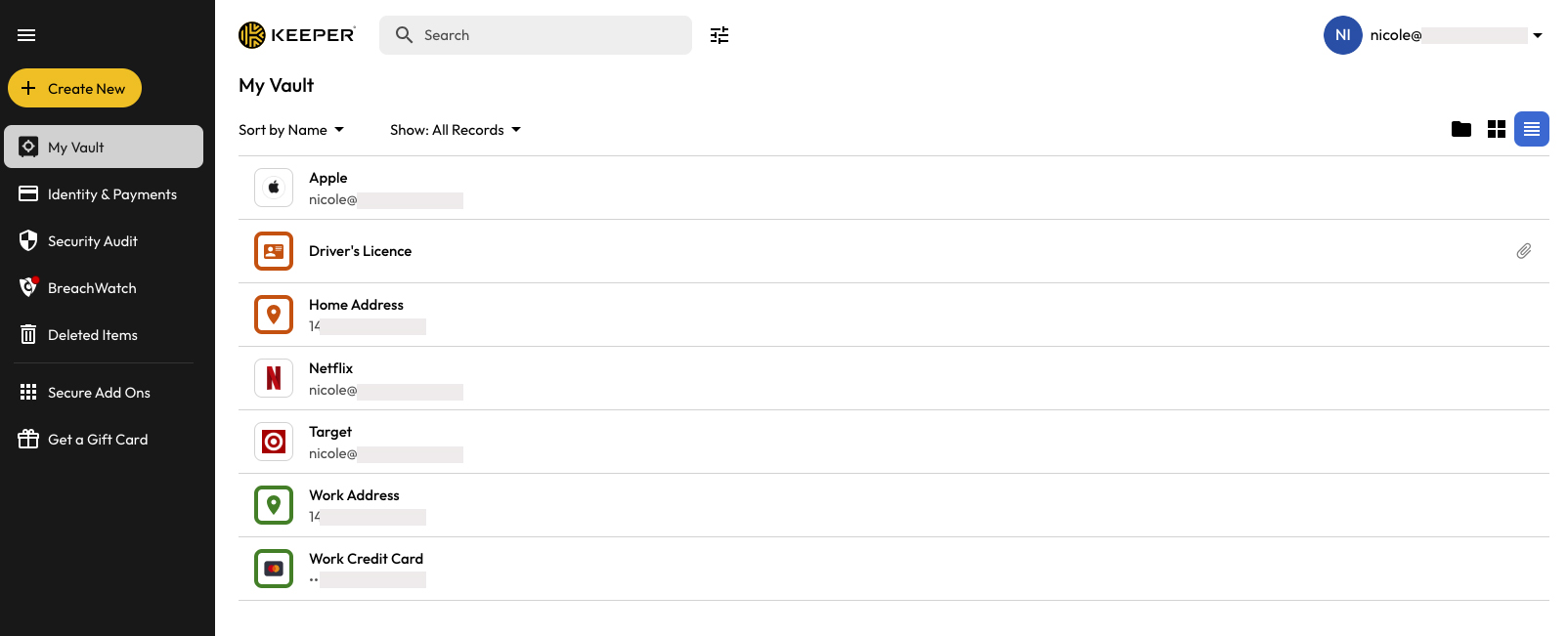Click the Home Address pin icon
Image resolution: width=1568 pixels, height=636 pixels.
[274, 315]
